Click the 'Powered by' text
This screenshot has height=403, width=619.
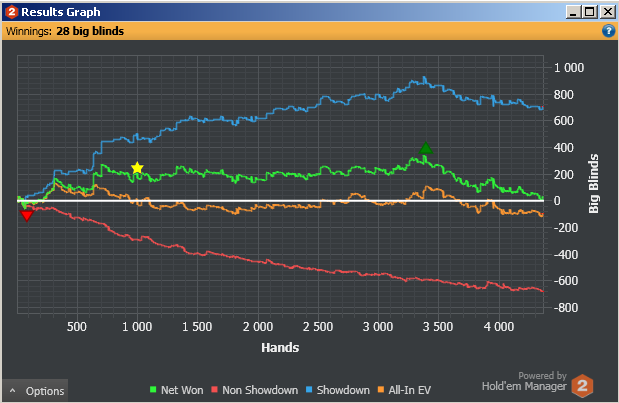coord(542,375)
